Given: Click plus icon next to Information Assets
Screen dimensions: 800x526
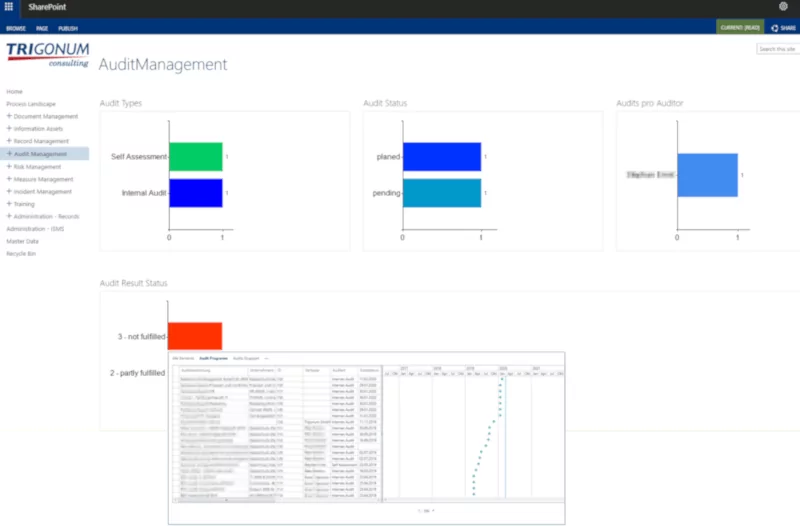Looking at the screenshot, I should (9, 129).
